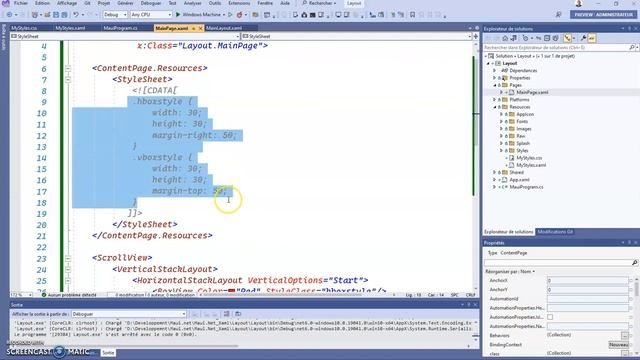Click the Output panel horizontal scrollbar
Screen dimensions: 640x360
tap(124, 346)
